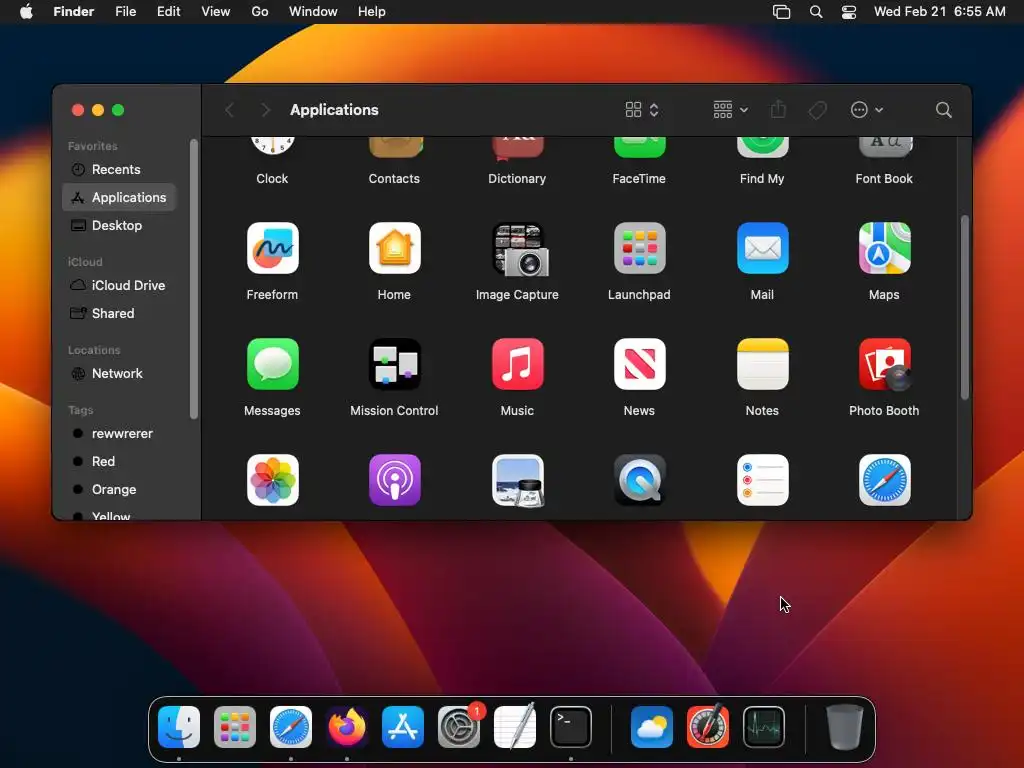The width and height of the screenshot is (1024, 768).
Task: Select Network under Locations
Action: pos(119,374)
